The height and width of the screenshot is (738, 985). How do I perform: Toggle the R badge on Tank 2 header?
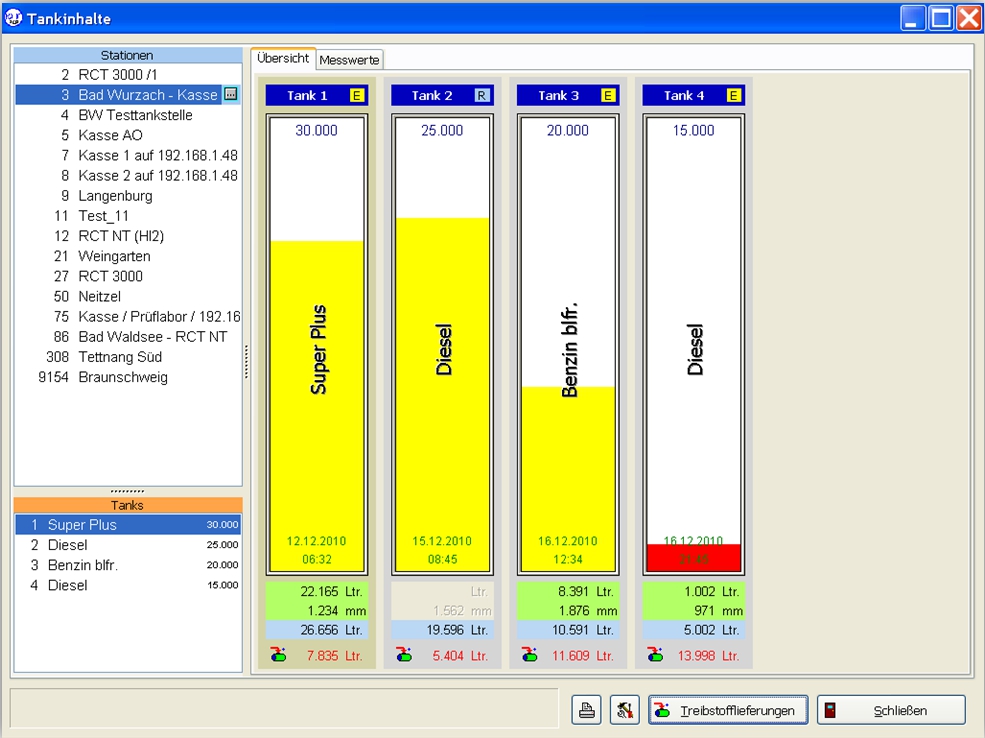[482, 96]
